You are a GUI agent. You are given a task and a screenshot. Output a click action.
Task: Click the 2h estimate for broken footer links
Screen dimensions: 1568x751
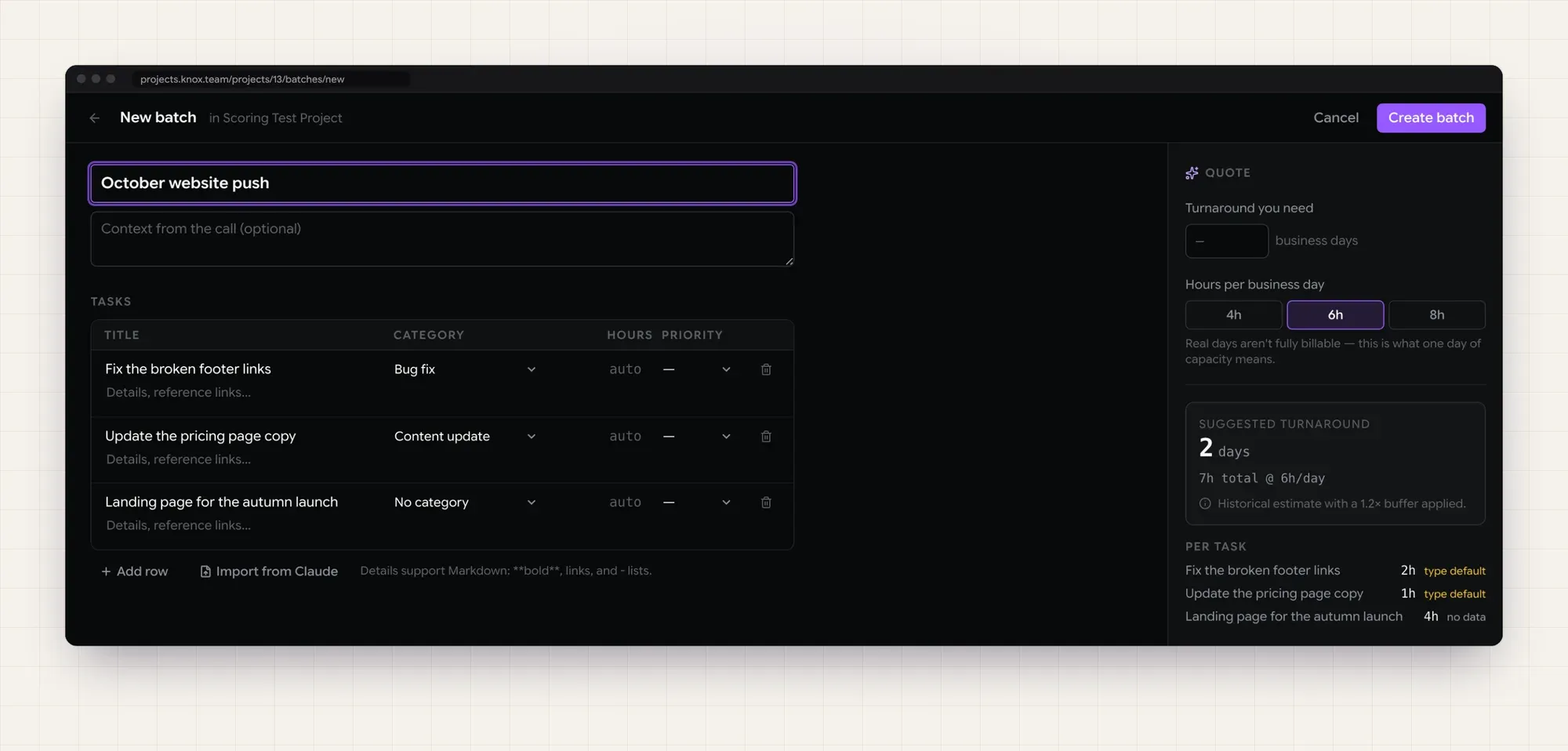pos(1408,571)
